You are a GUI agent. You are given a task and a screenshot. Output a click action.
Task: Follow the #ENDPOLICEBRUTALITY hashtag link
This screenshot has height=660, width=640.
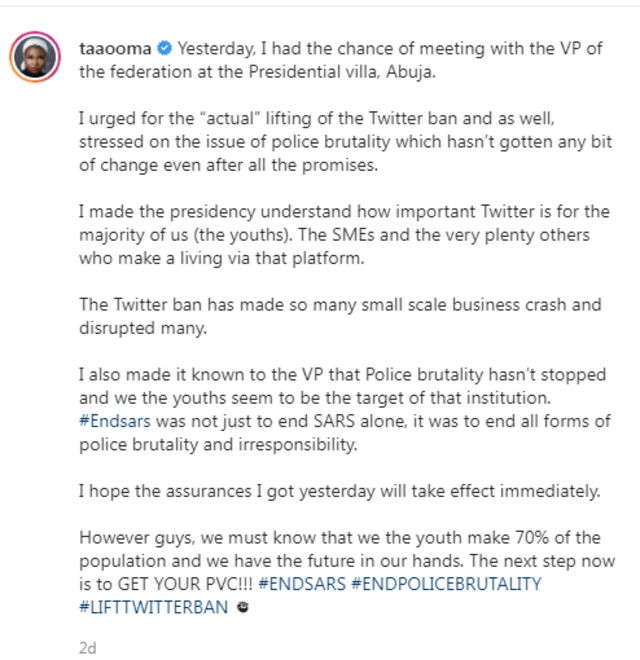446,584
